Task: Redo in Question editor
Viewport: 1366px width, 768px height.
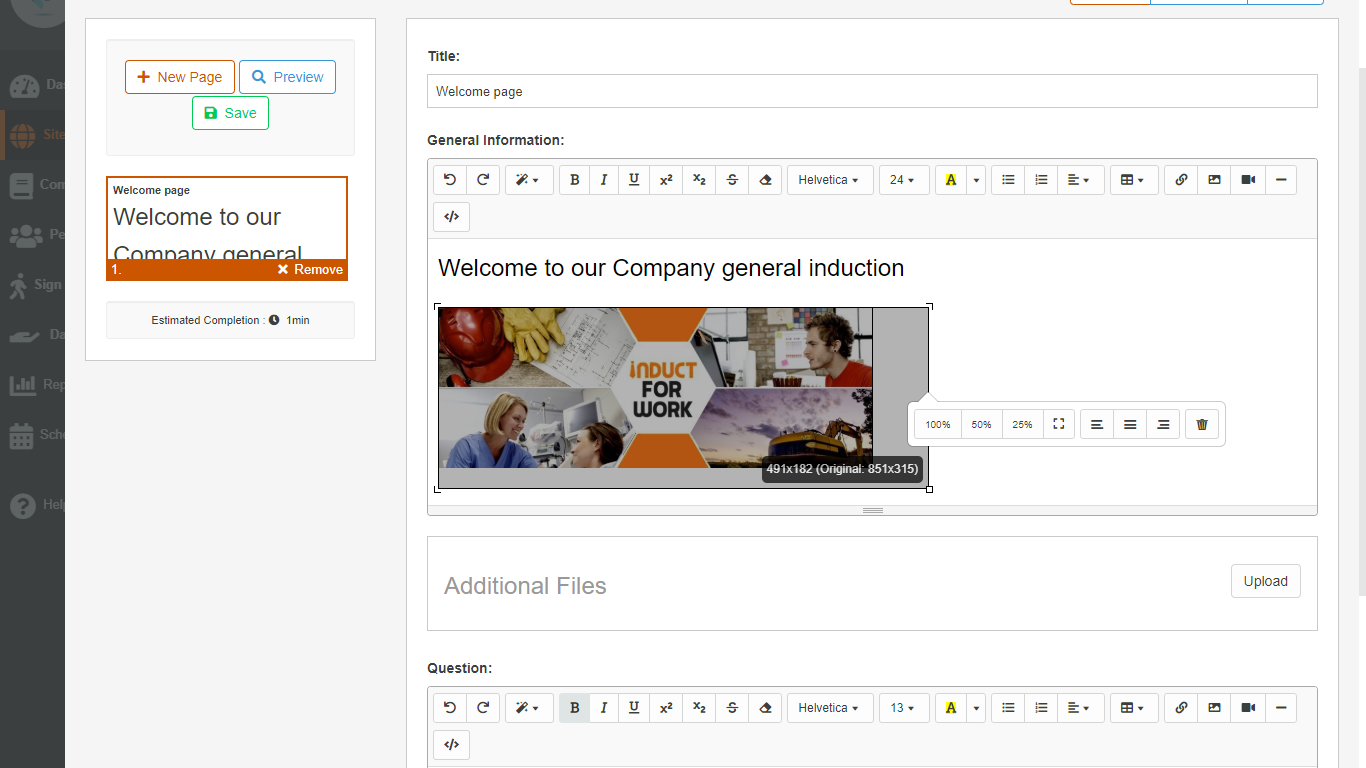Action: (x=483, y=708)
